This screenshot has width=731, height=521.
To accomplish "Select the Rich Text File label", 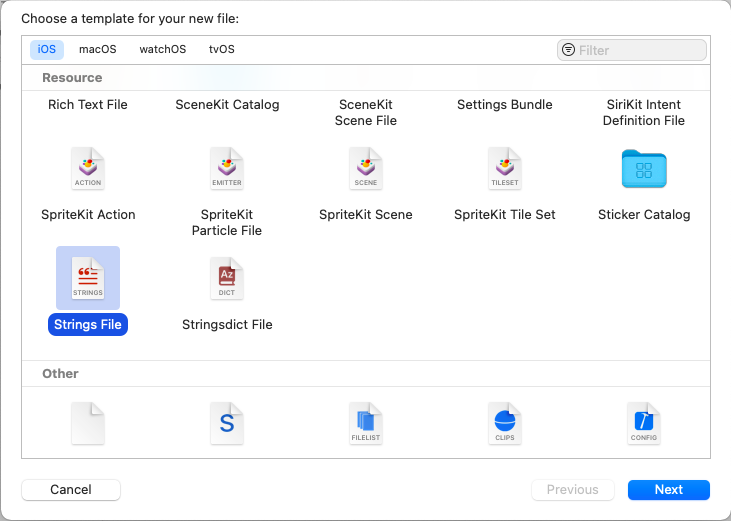I will (x=88, y=104).
